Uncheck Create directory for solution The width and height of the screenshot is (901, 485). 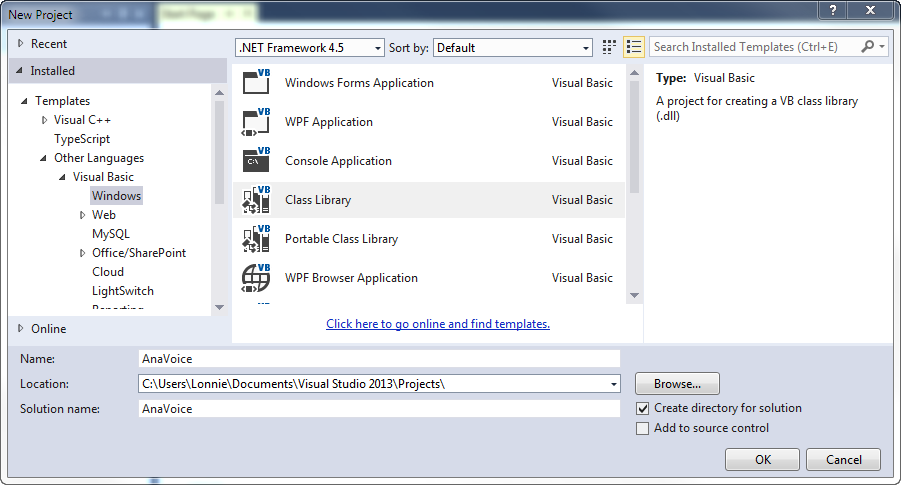[643, 408]
